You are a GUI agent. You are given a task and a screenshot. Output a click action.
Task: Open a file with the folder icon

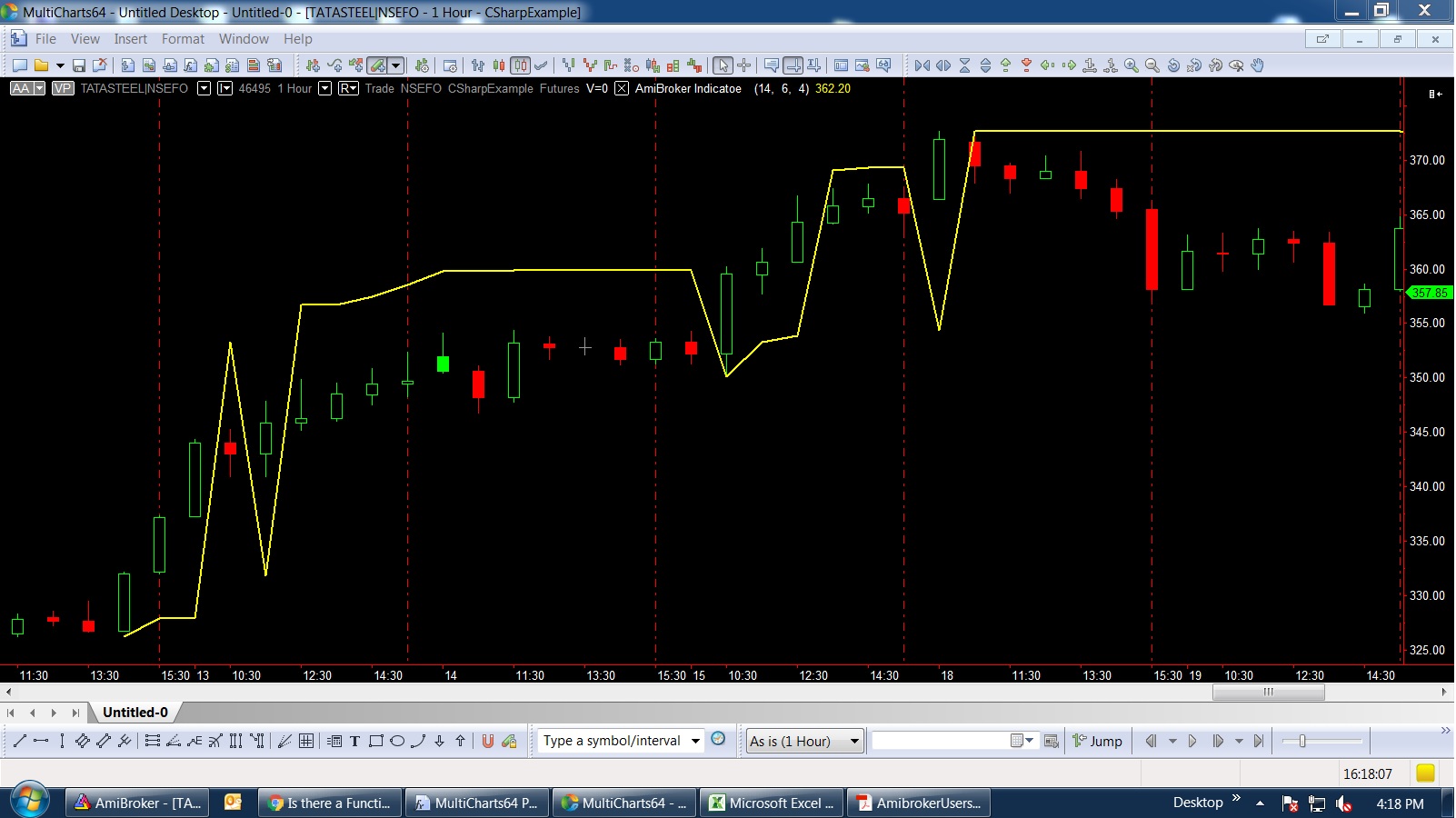[x=41, y=65]
